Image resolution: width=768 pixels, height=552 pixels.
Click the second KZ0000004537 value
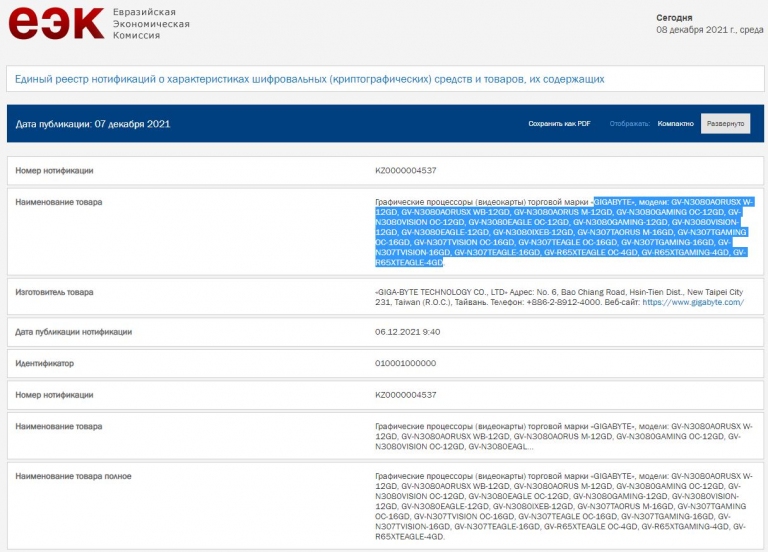[406, 395]
